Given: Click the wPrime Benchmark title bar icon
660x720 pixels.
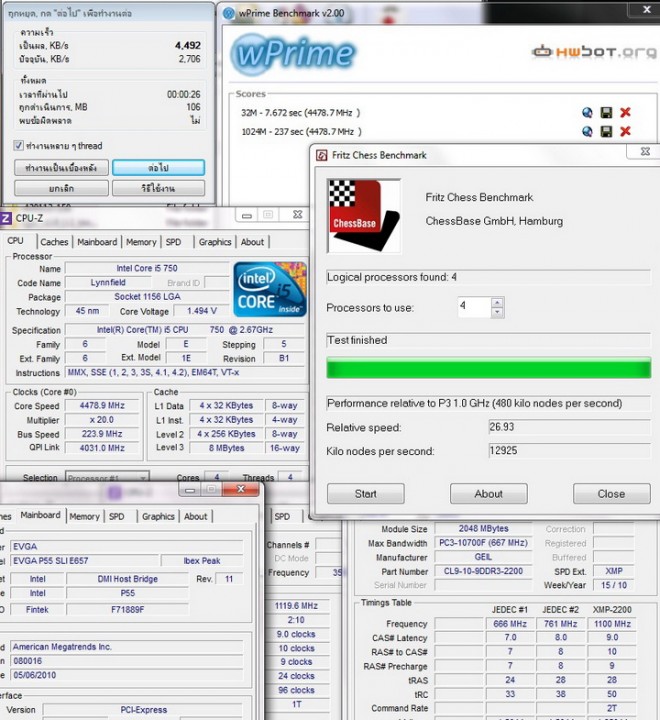Looking at the screenshot, I should 228,13.
